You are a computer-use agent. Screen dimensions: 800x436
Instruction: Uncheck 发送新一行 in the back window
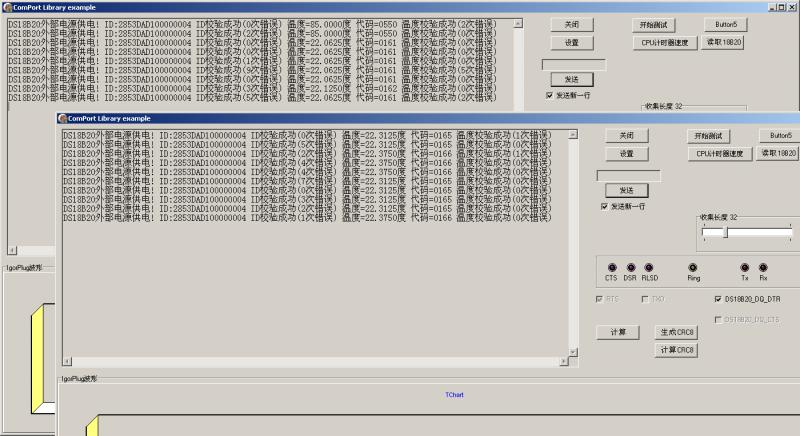(549, 95)
